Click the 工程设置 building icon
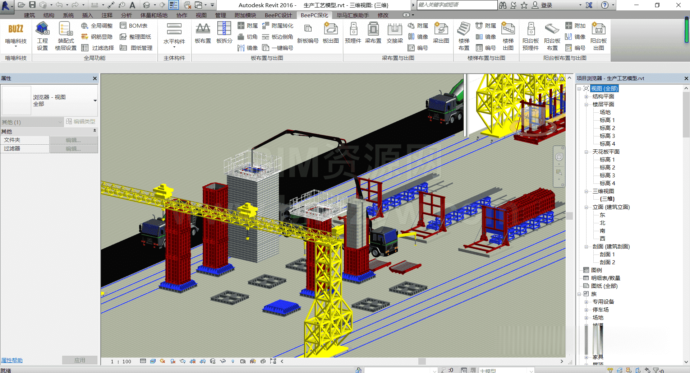The width and height of the screenshot is (690, 373). [42, 29]
